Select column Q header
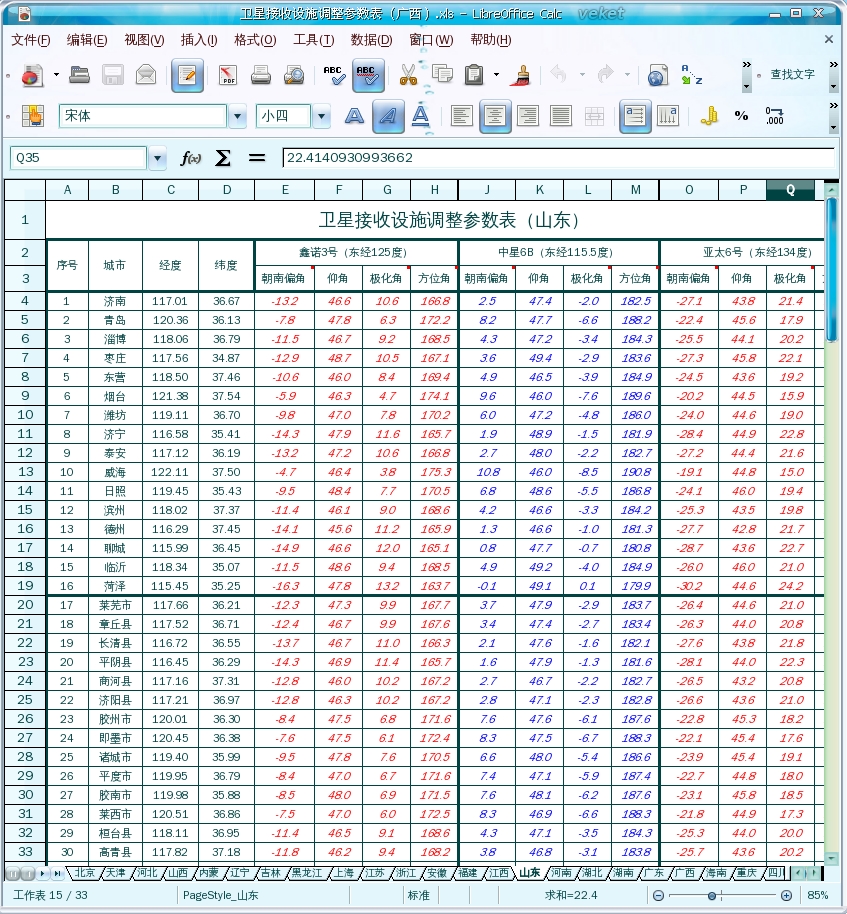 point(790,190)
